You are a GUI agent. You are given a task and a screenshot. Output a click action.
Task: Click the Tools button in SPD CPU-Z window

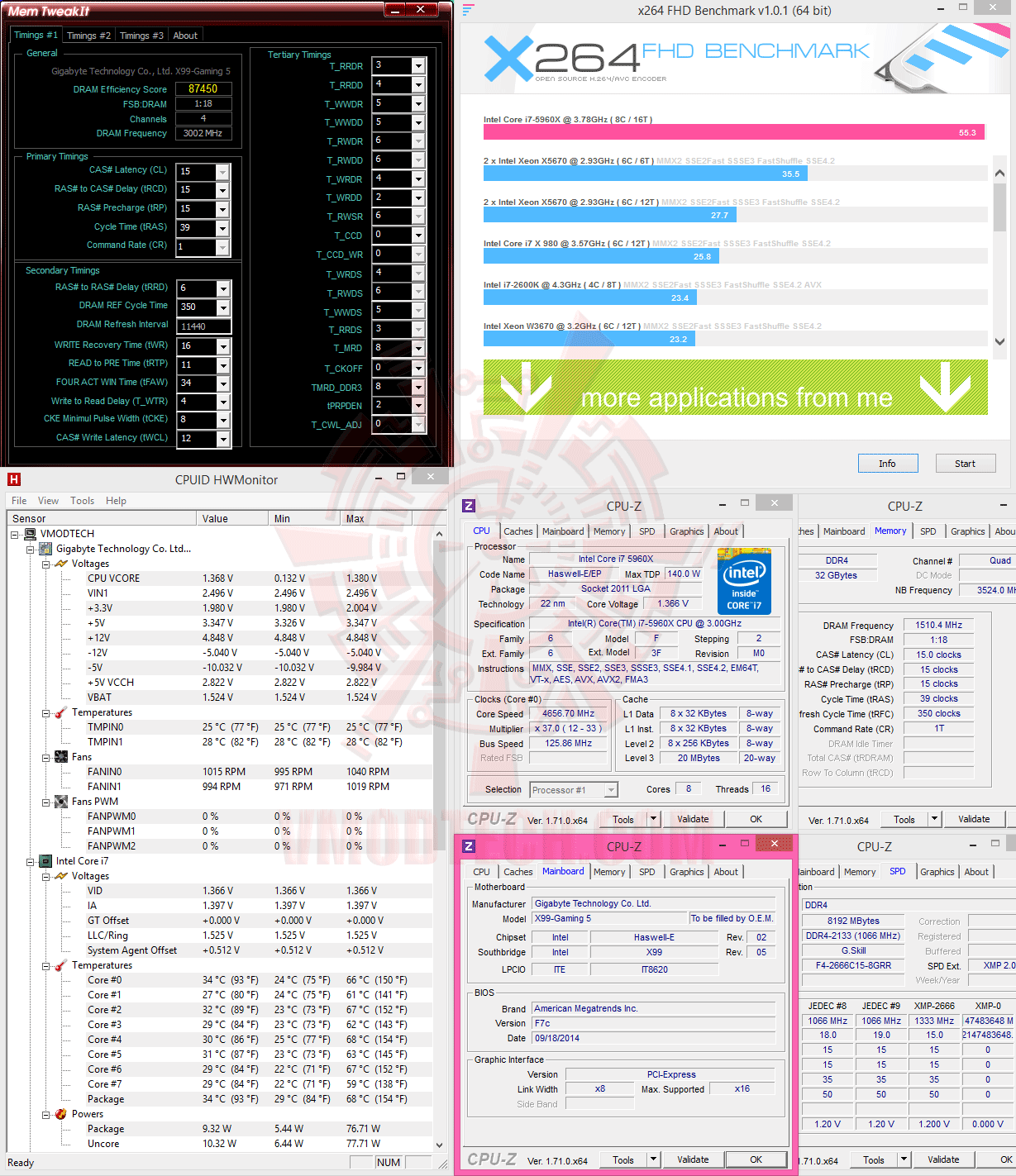[x=874, y=1160]
